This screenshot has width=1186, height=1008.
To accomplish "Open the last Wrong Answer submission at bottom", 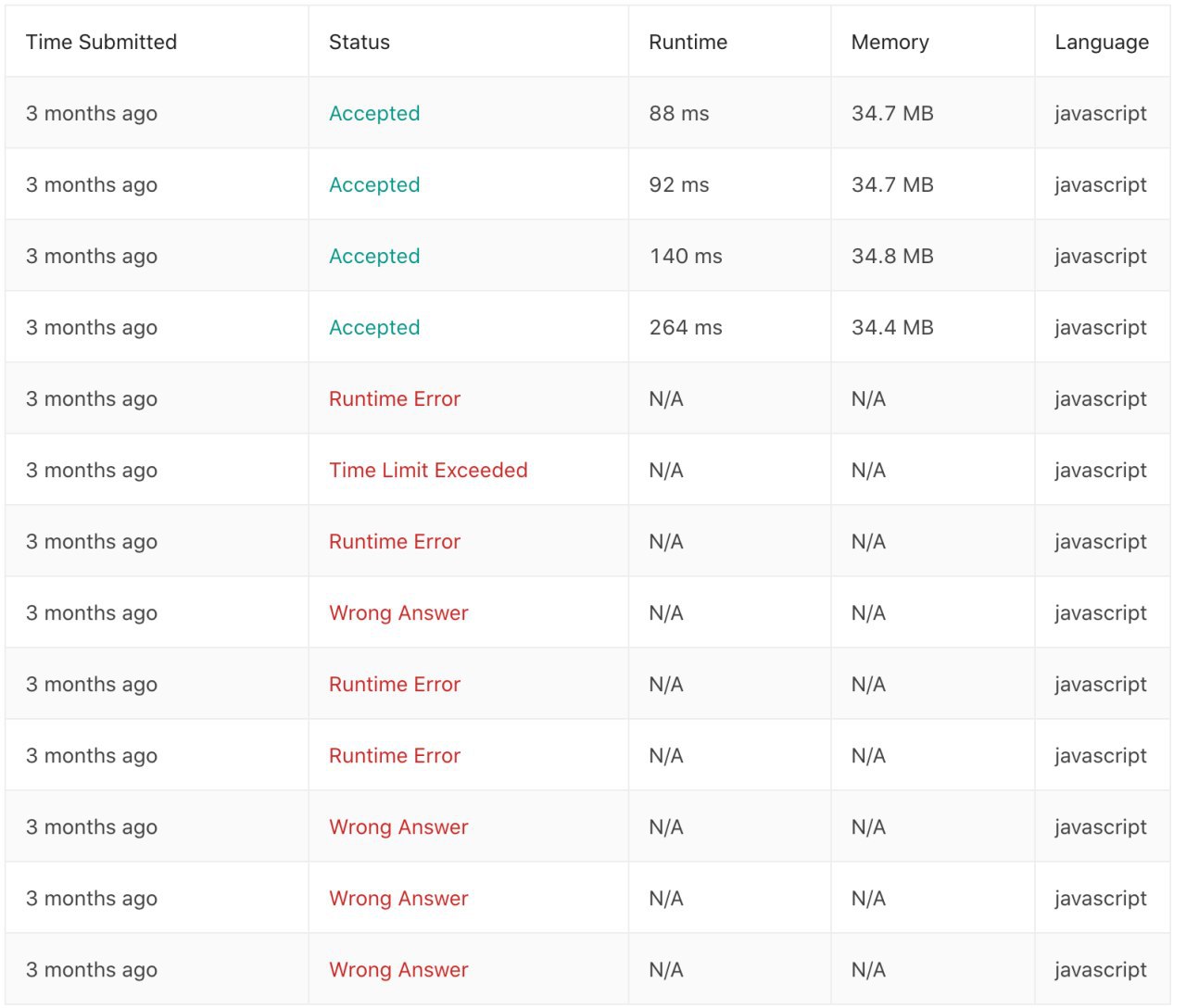I will pyautogui.click(x=398, y=969).
